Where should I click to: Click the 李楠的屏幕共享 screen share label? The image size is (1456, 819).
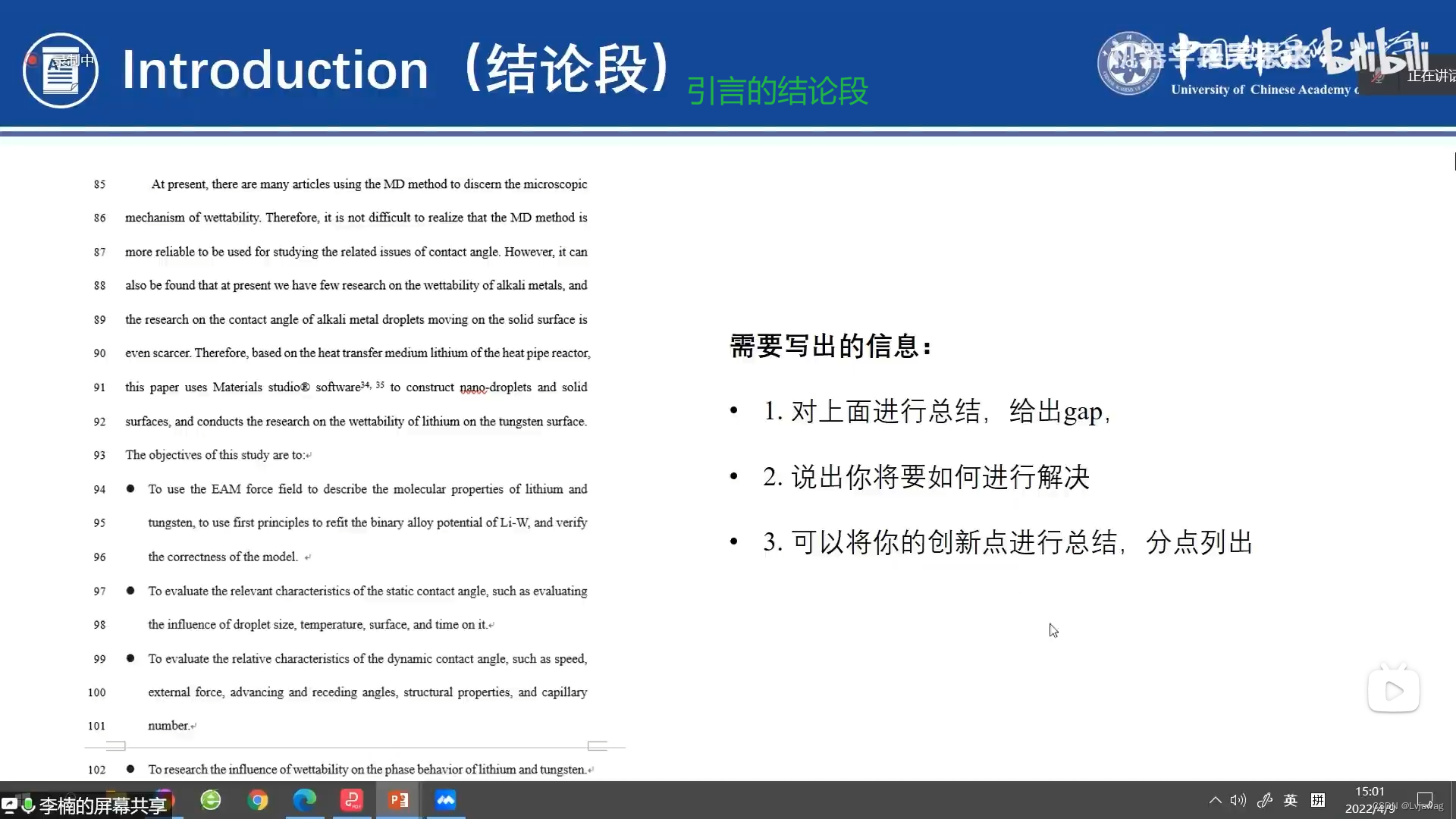click(102, 805)
